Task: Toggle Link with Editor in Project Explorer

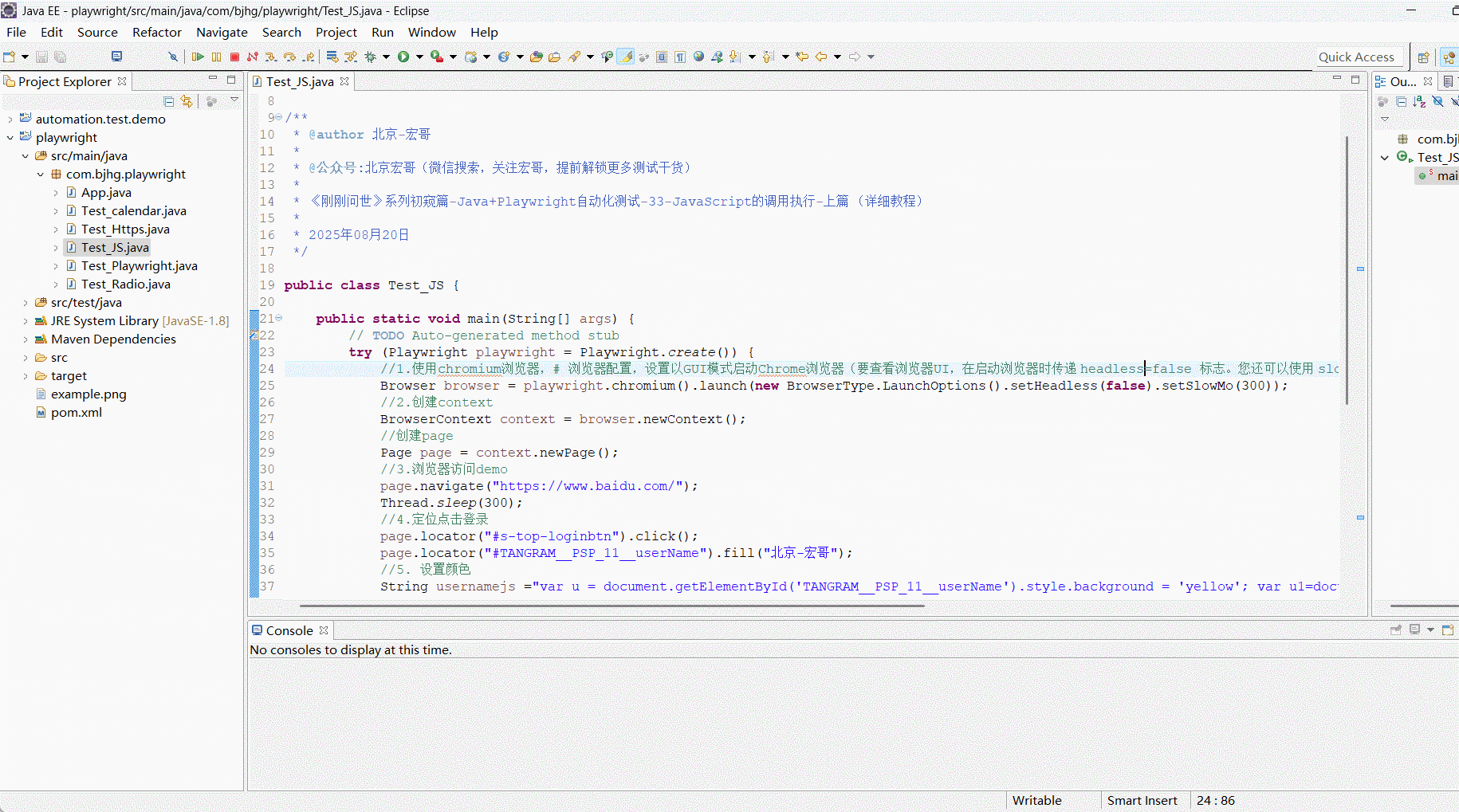Action: [x=187, y=101]
